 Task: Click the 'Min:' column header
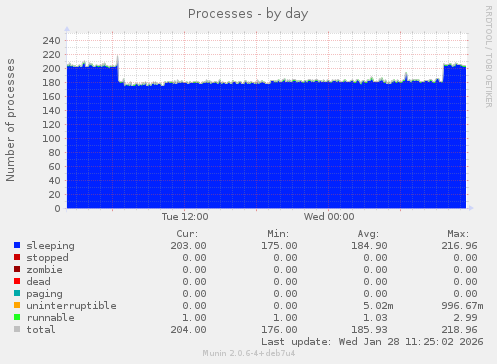[278, 234]
